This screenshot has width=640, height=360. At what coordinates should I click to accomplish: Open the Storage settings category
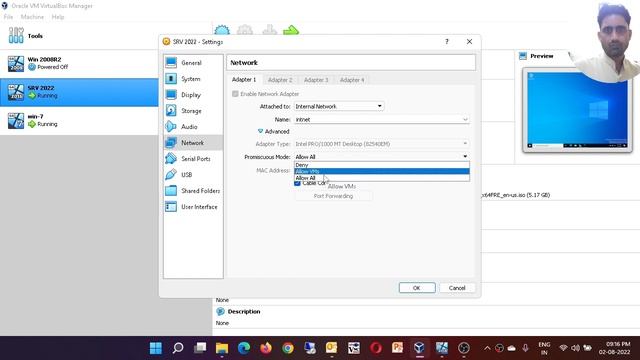pyautogui.click(x=193, y=111)
